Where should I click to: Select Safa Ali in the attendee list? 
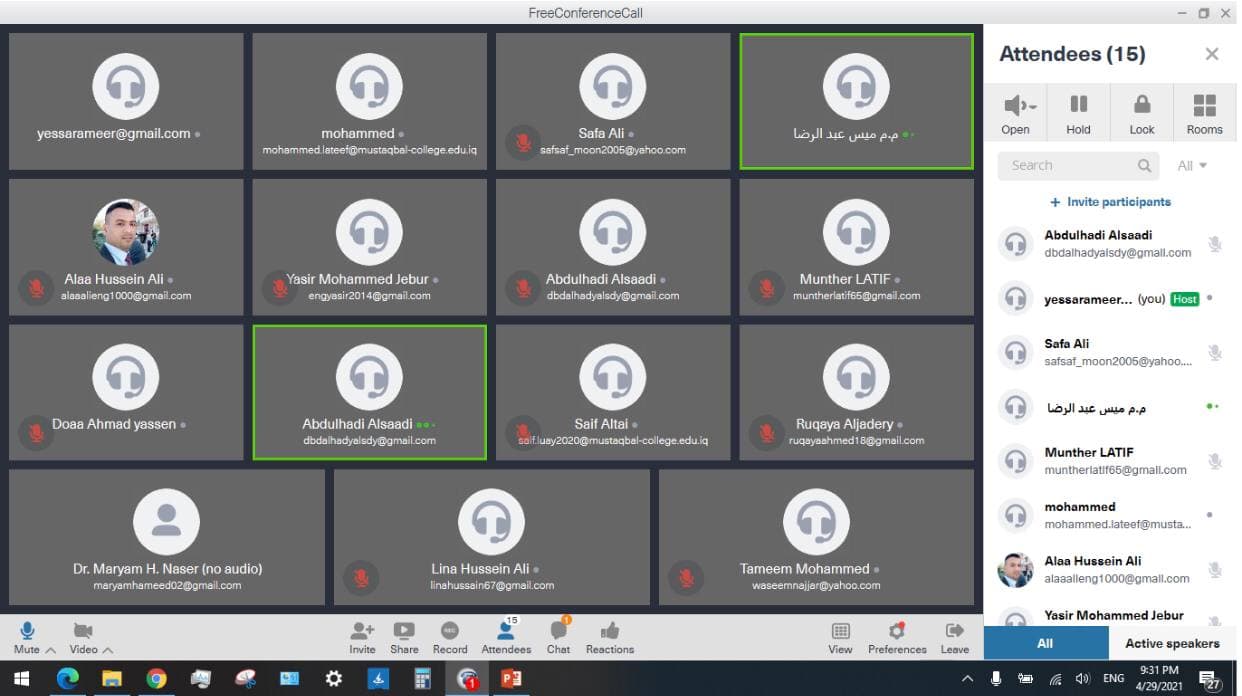point(1110,352)
